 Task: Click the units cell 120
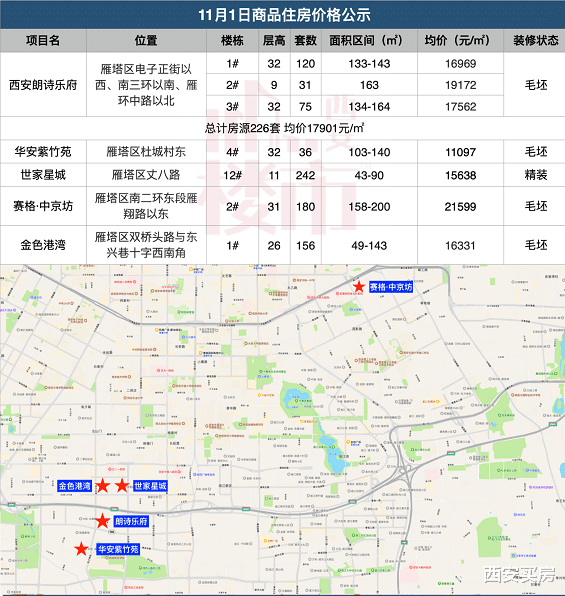(305, 63)
